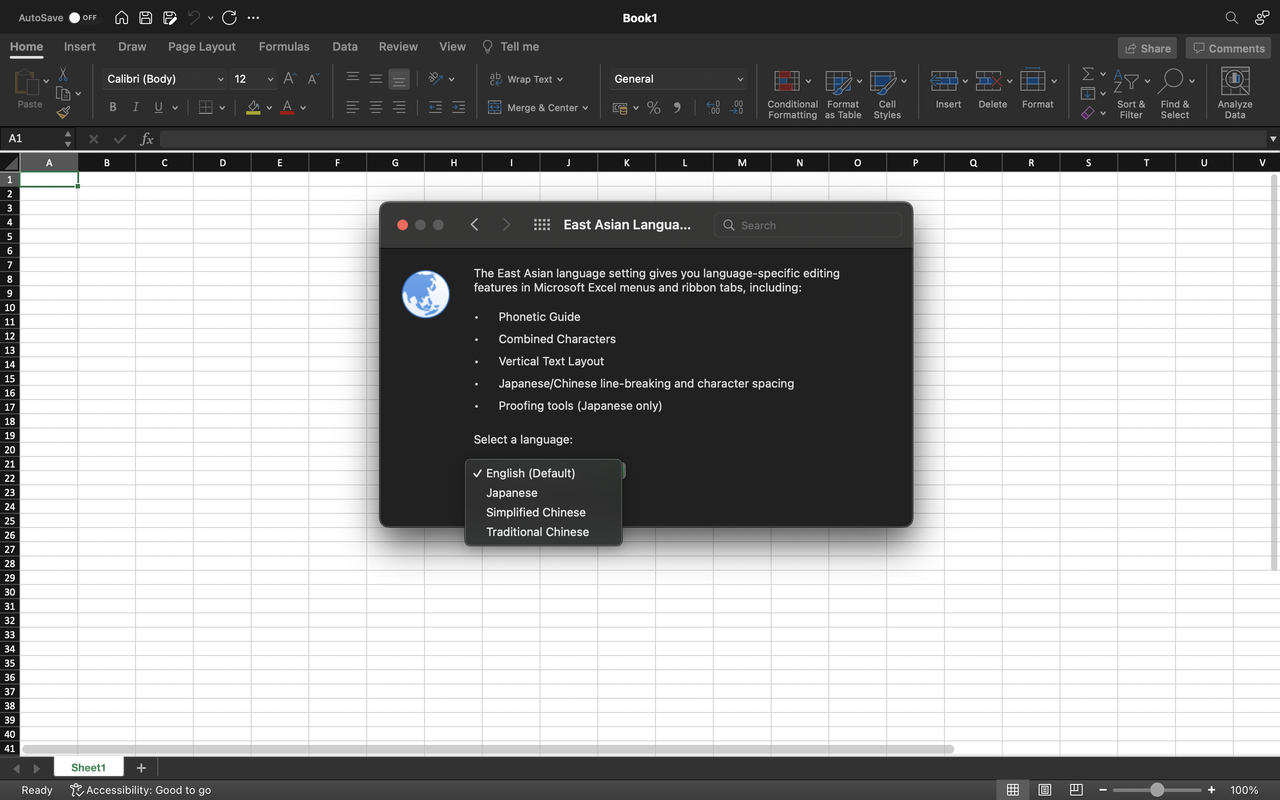The height and width of the screenshot is (800, 1280).
Task: Click Increase Decimal icon
Action: click(x=713, y=107)
